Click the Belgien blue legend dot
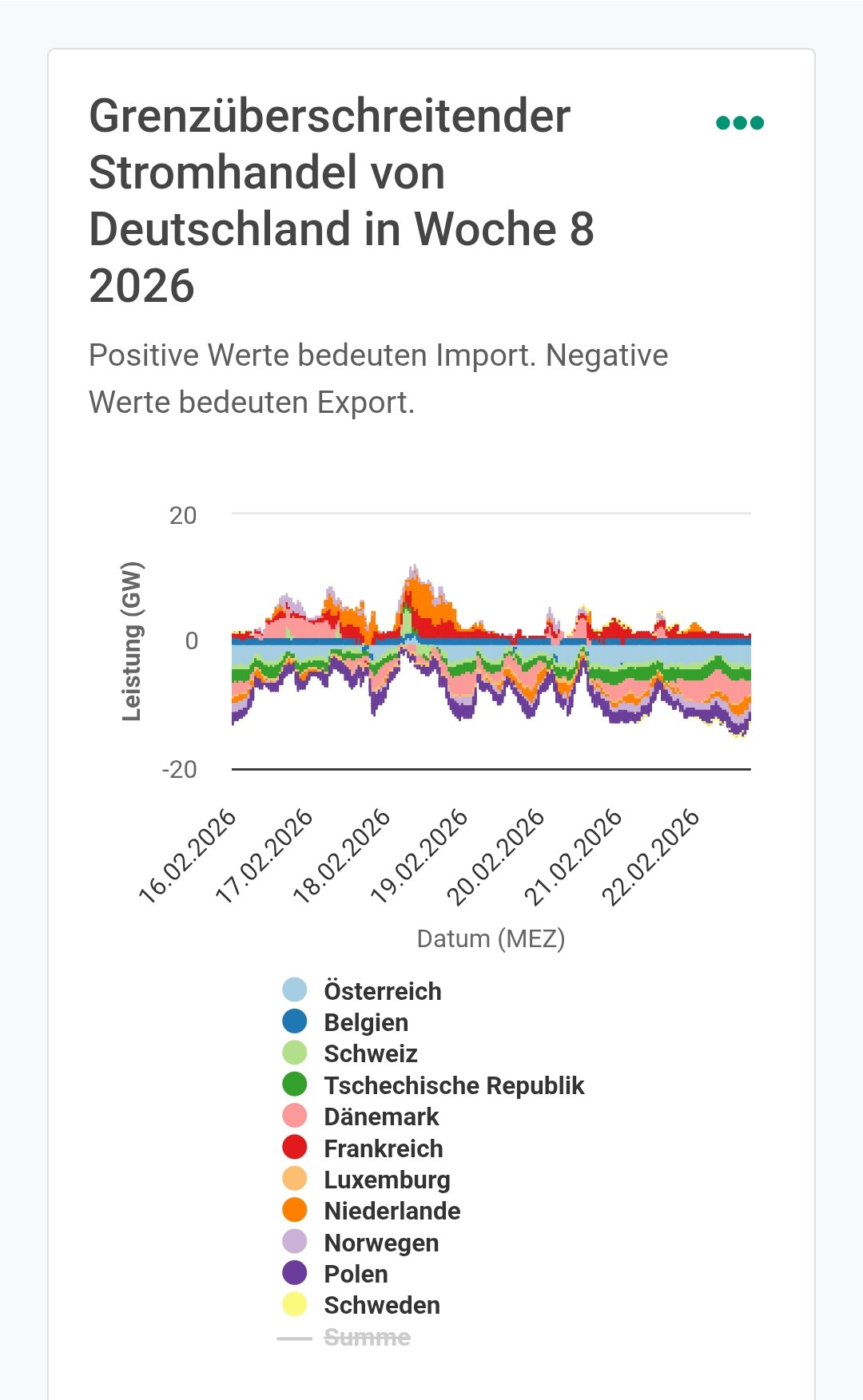The width and height of the screenshot is (863, 1400). 295,1021
